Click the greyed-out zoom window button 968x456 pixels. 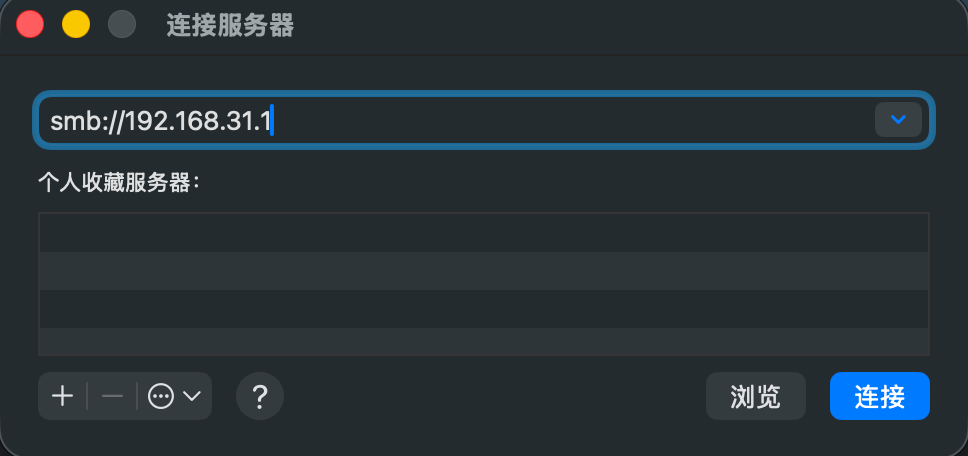coord(122,25)
